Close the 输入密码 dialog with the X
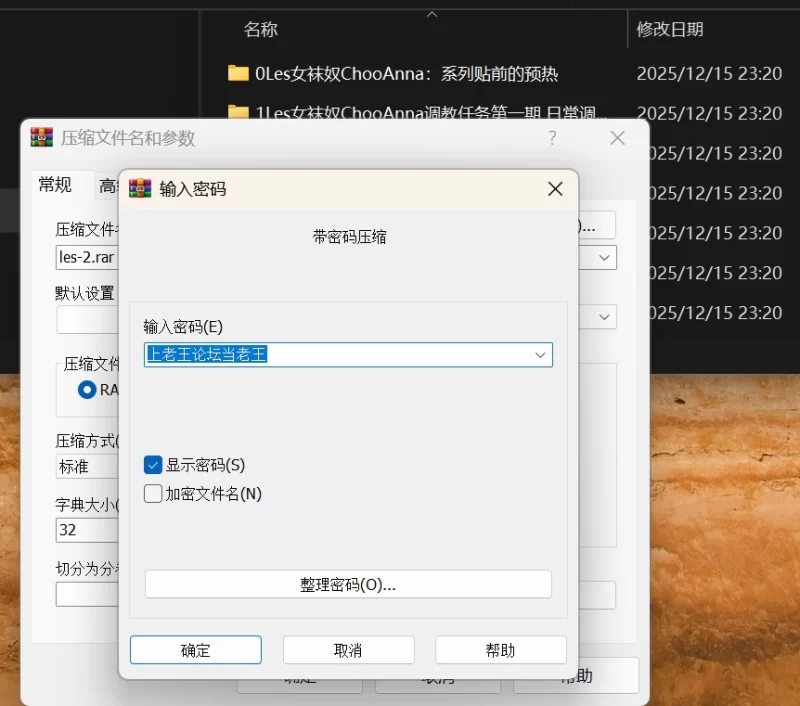The image size is (800, 706). pos(555,189)
